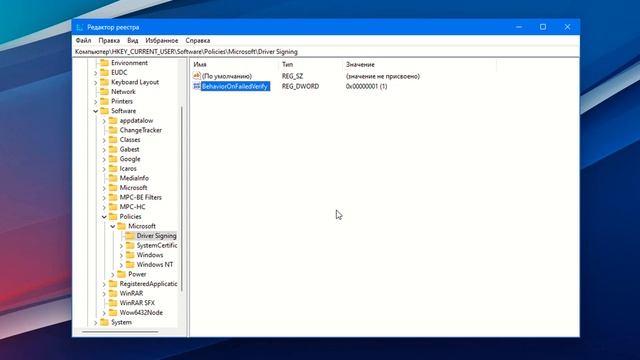
Task: Expand the Windows NT key
Action: [x=121, y=265]
